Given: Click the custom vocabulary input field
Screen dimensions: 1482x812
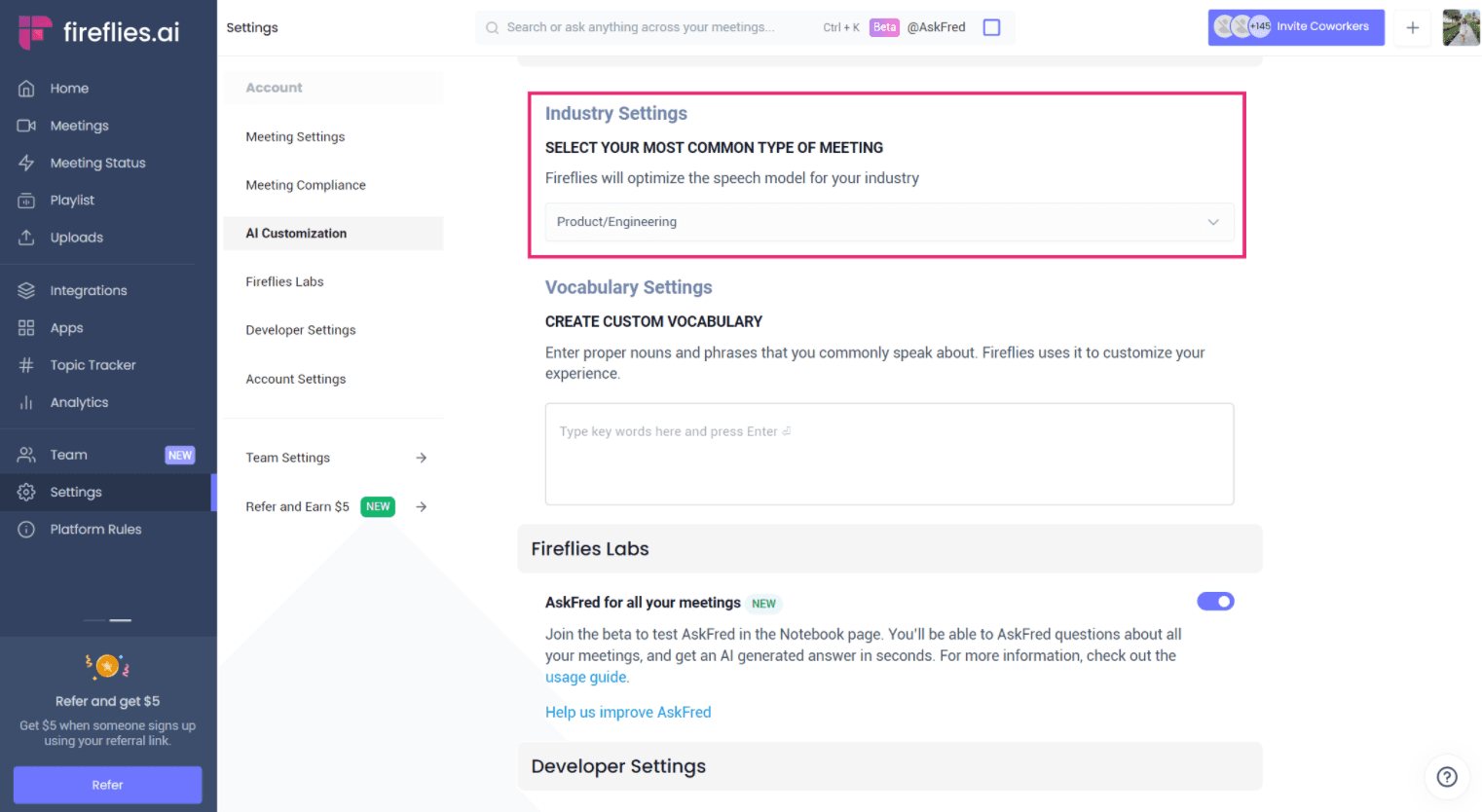Looking at the screenshot, I should coord(888,454).
